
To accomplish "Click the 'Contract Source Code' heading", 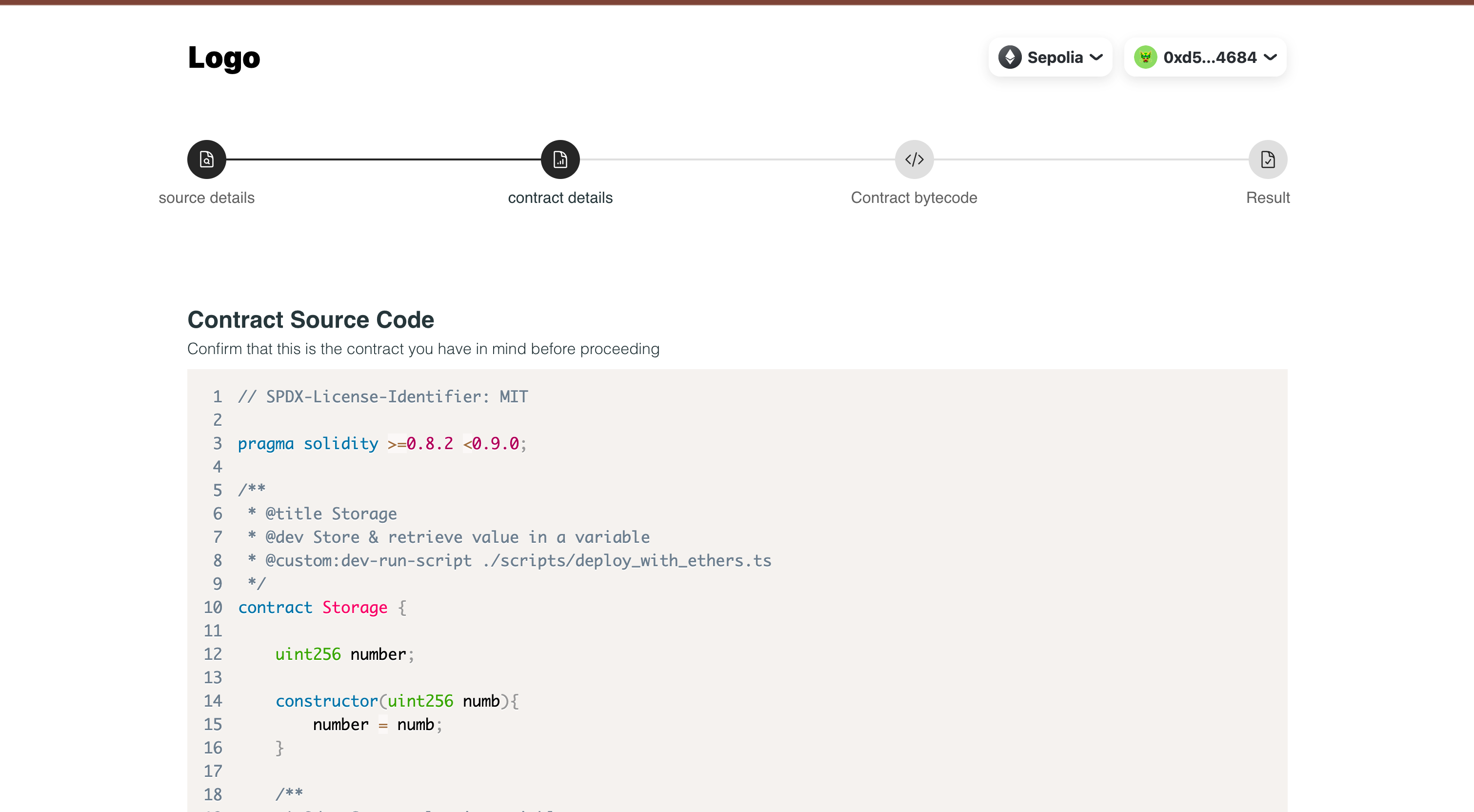I will click(x=311, y=319).
